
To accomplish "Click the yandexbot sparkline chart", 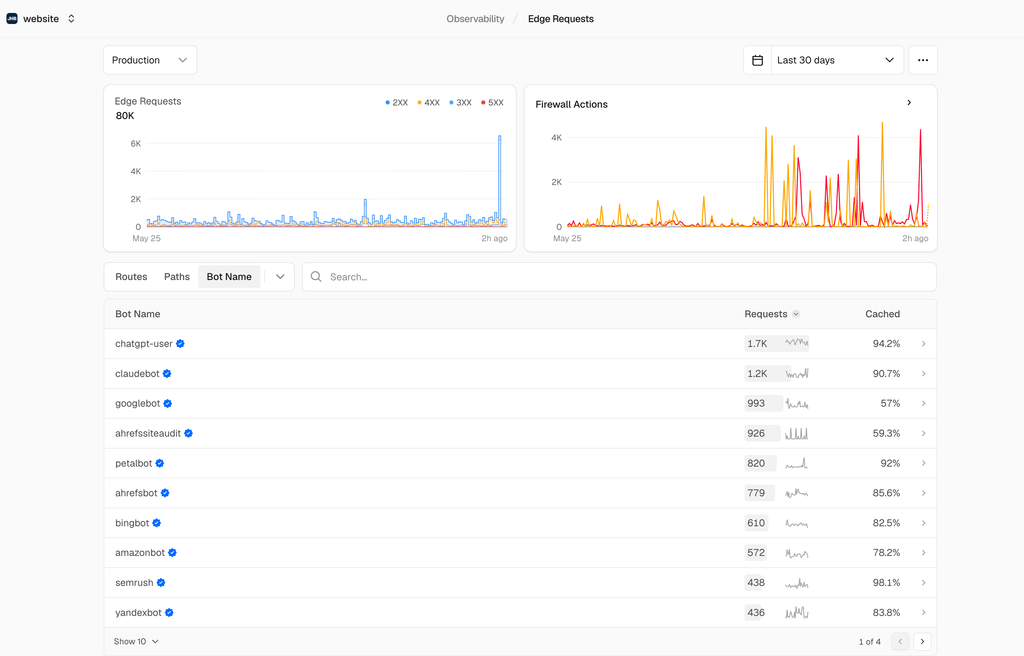I will [797, 613].
